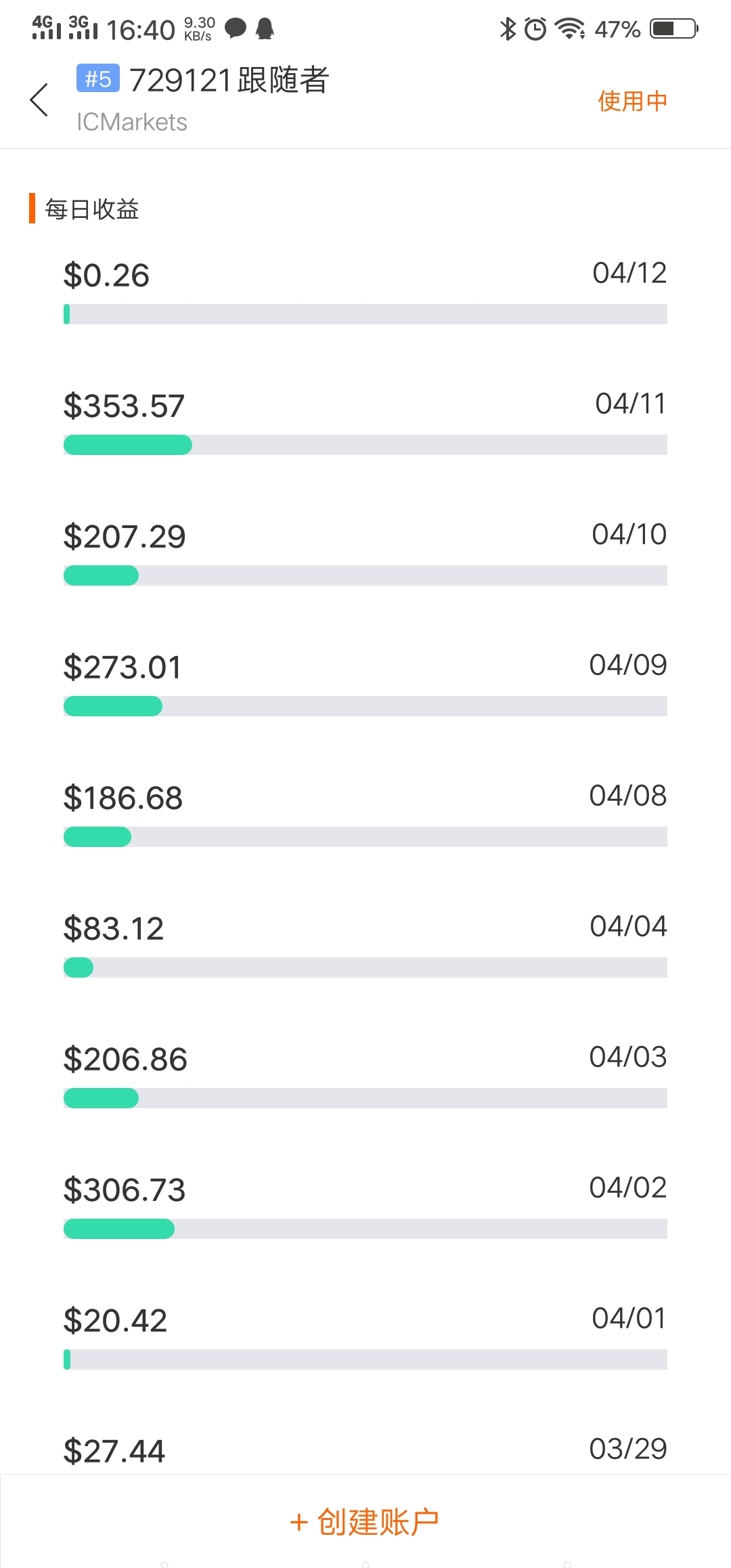731x1568 pixels.
Task: Tap the 04/02 earnings progress bar
Action: (x=365, y=1229)
